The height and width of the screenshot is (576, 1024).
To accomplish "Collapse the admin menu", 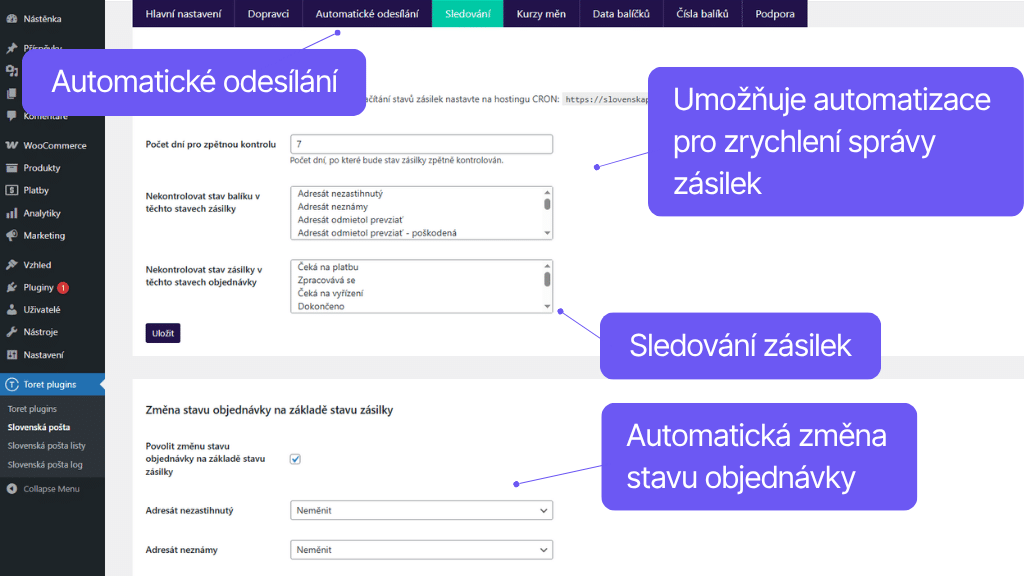I will tap(46, 488).
